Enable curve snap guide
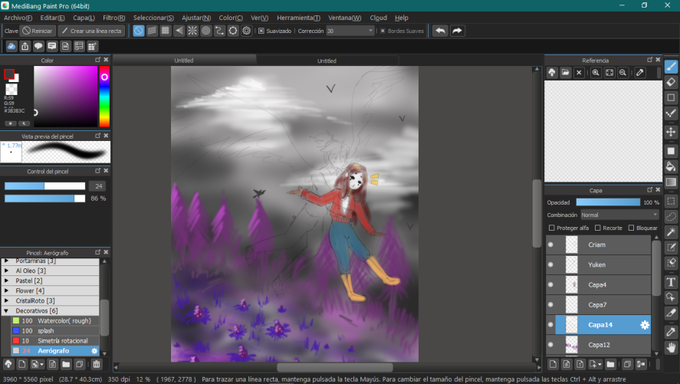 coord(219,31)
